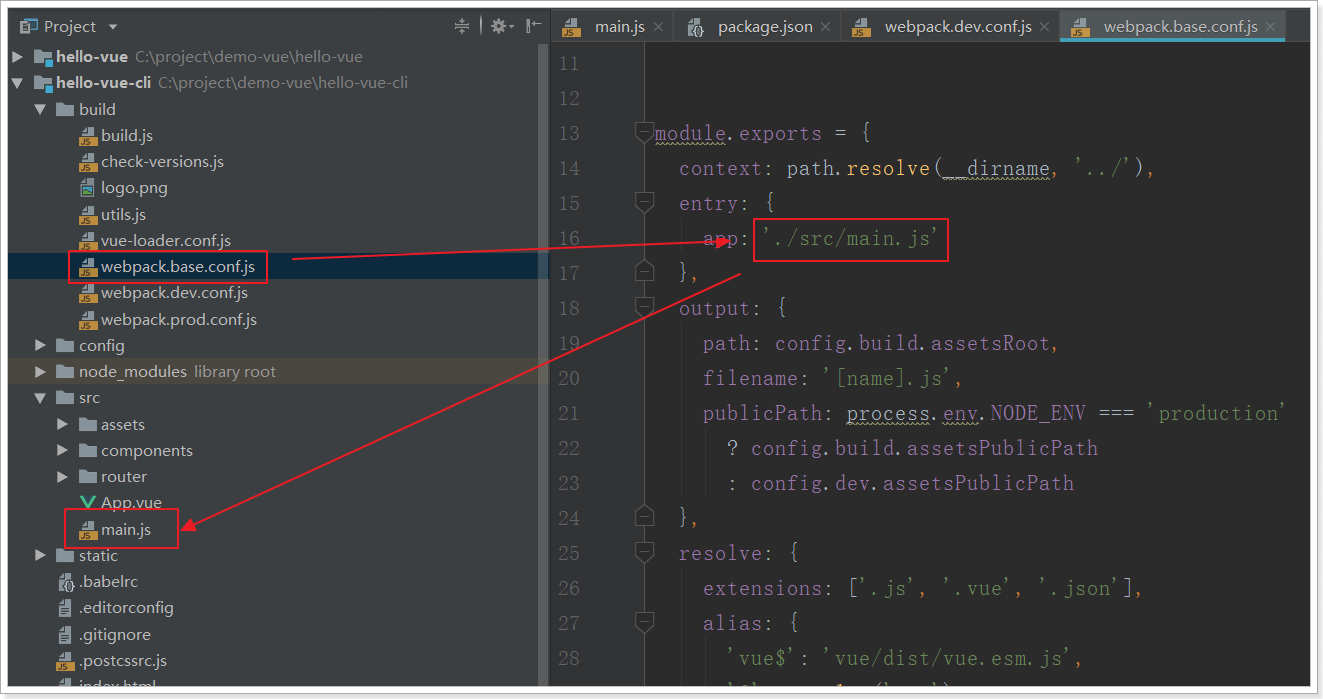Select webpack.dev.conf.js icon in the tree
The height and width of the screenshot is (699, 1323).
point(88,293)
